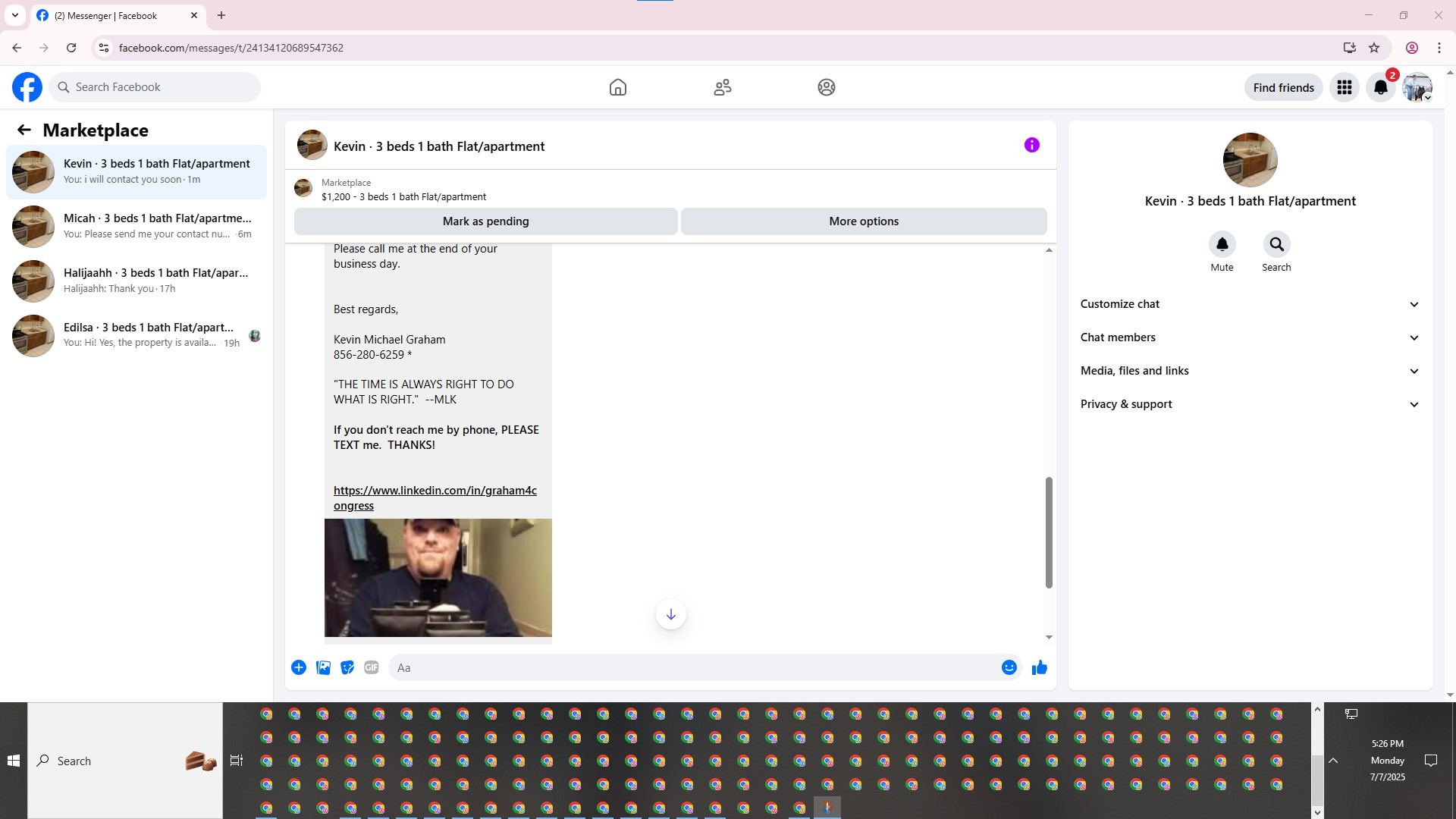Open the GIF picker icon

[371, 667]
